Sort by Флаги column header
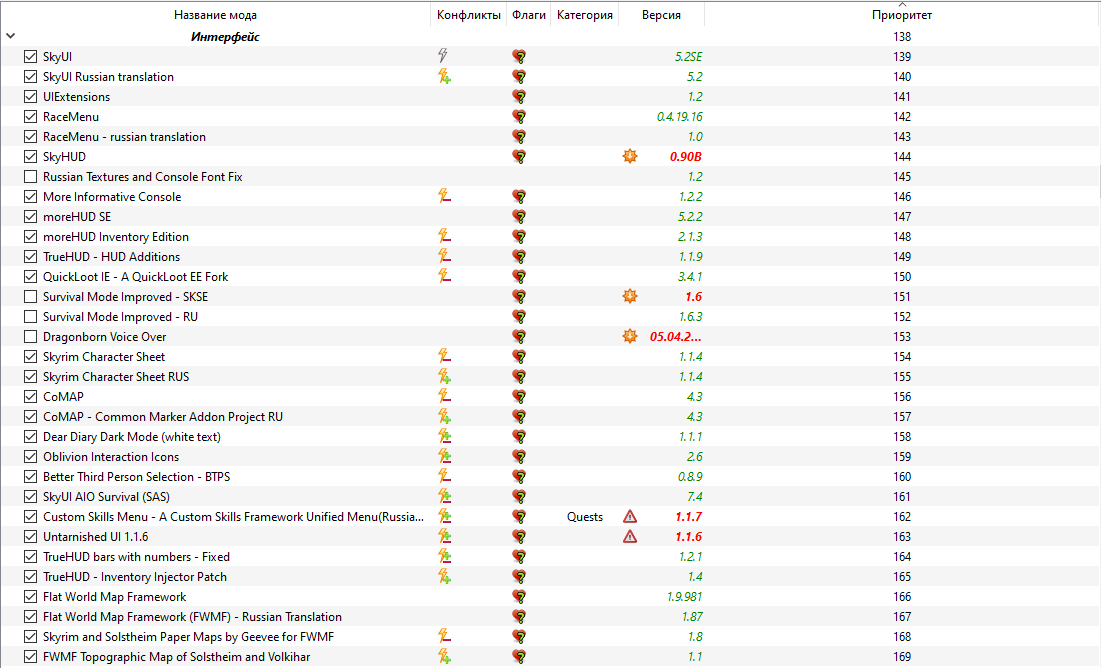1101x668 pixels. click(x=529, y=15)
